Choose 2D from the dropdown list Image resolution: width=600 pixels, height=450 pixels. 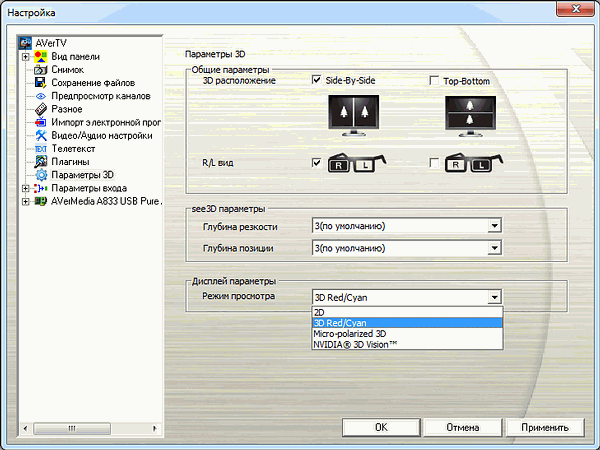pos(407,312)
